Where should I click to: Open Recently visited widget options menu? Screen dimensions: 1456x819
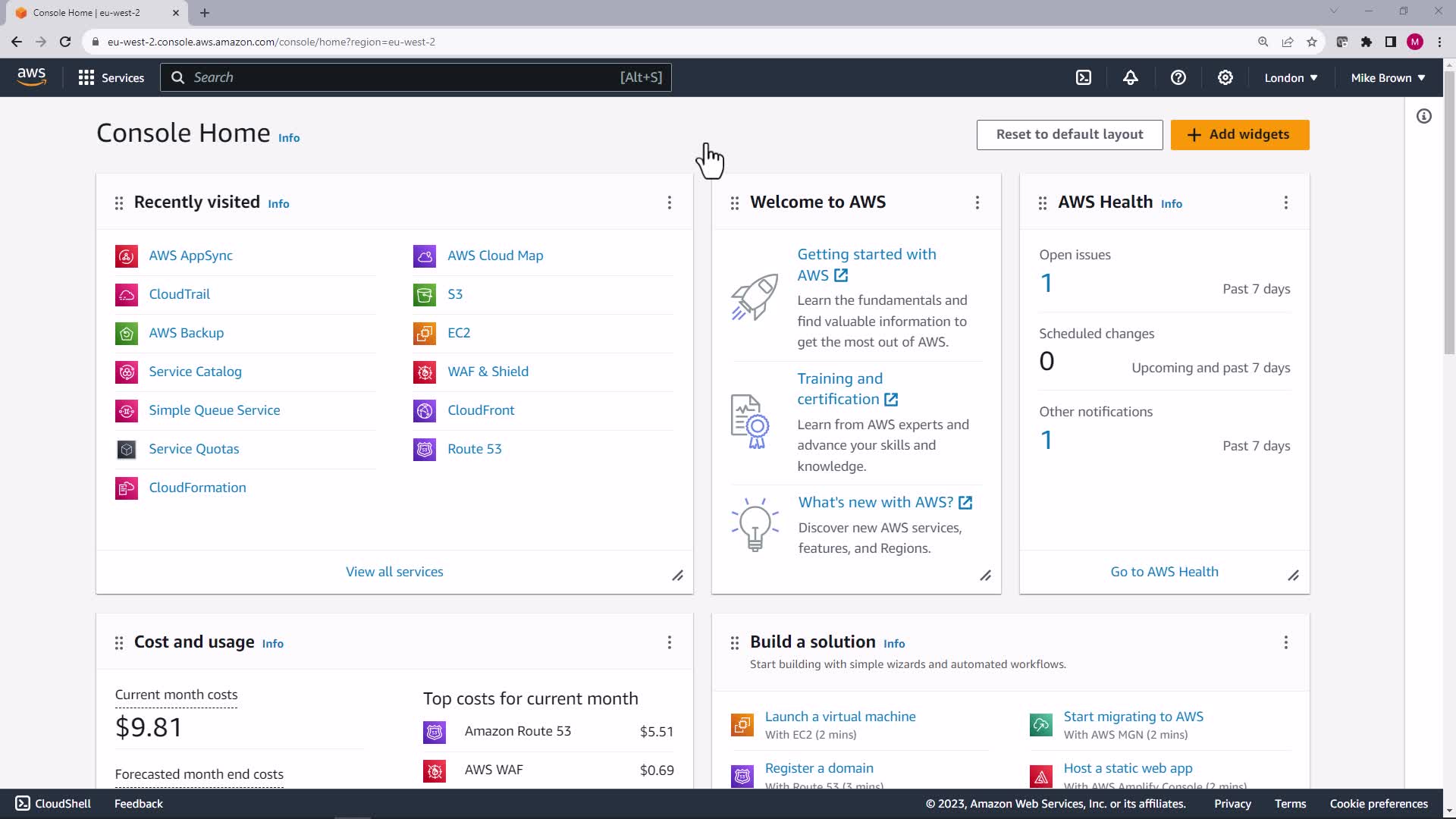pyautogui.click(x=669, y=202)
